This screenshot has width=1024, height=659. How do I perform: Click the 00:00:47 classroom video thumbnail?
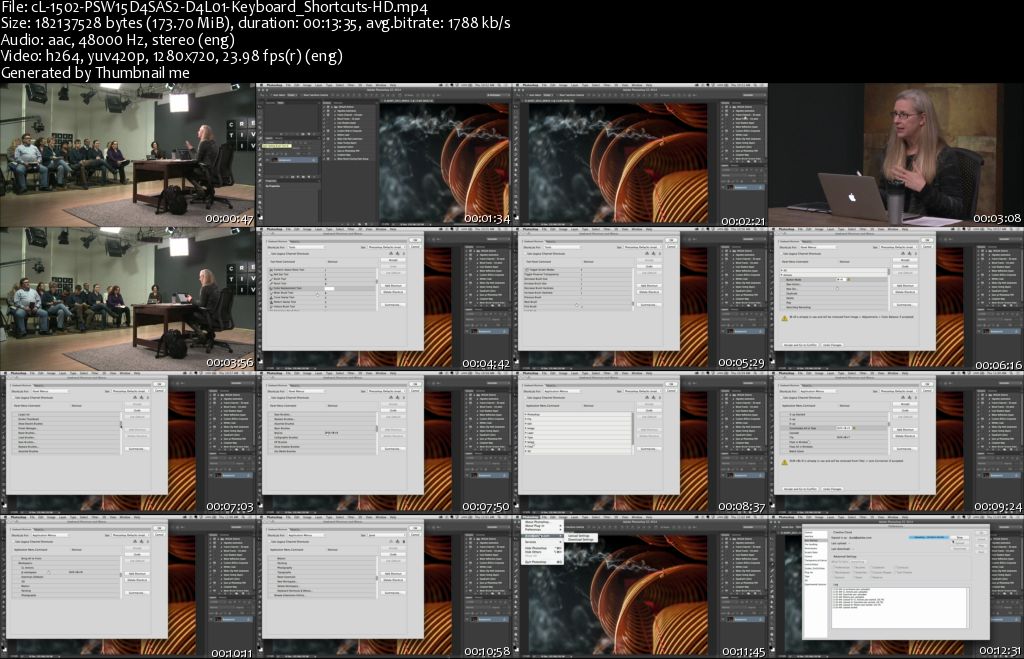click(x=128, y=154)
